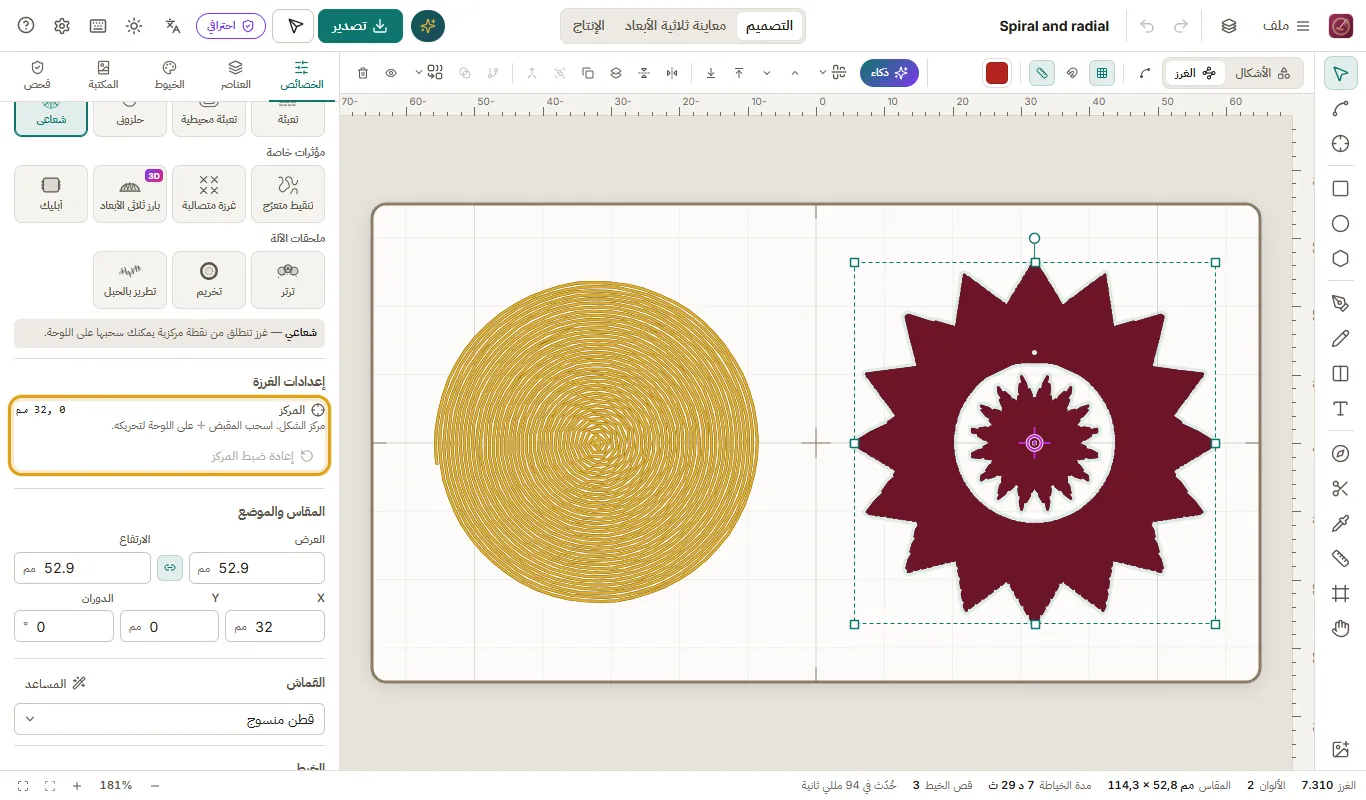
Task: Click the ذكاء AI button
Action: tap(889, 73)
